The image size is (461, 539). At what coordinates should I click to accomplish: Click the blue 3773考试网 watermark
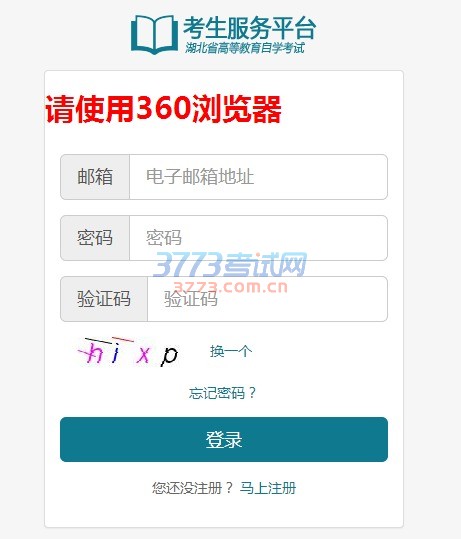click(230, 265)
